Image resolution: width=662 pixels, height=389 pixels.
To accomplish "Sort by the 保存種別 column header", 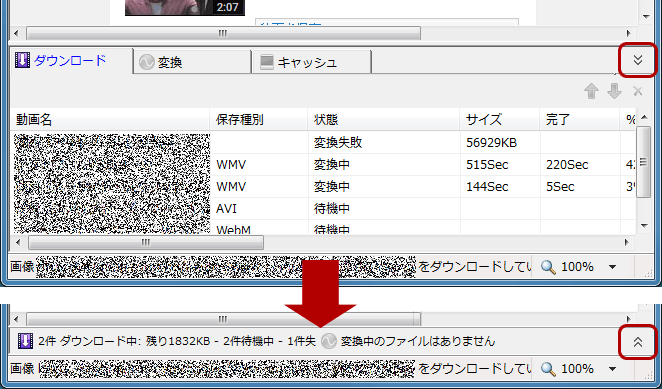I will [258, 120].
